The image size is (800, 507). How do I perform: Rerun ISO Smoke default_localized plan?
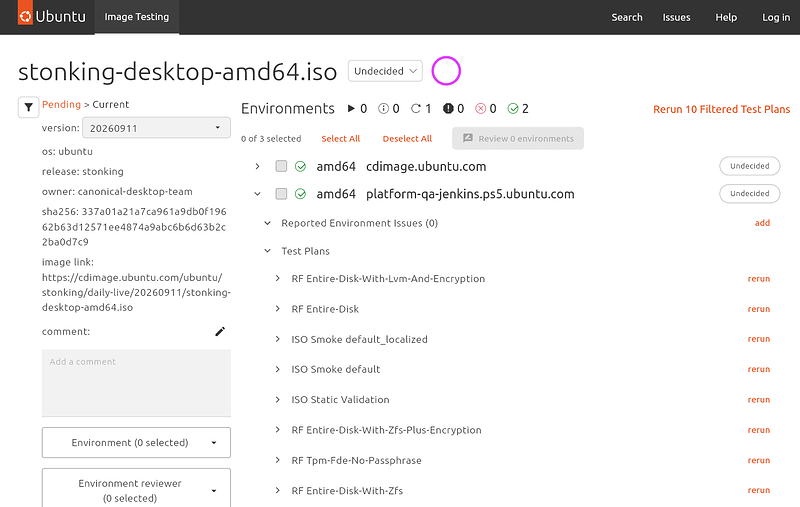pyautogui.click(x=759, y=339)
